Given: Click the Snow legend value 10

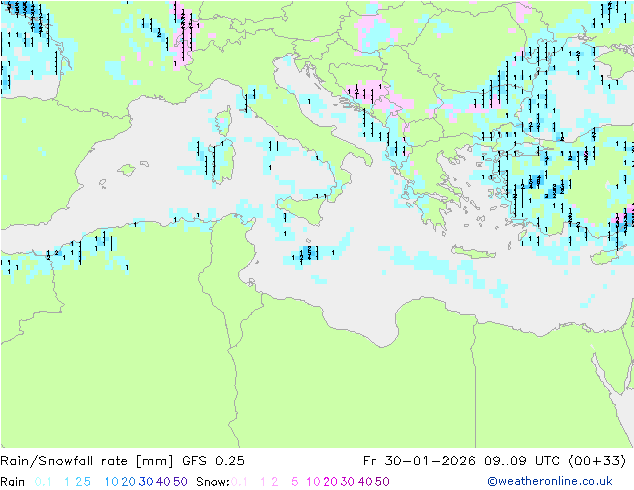Looking at the screenshot, I should pos(313,482).
